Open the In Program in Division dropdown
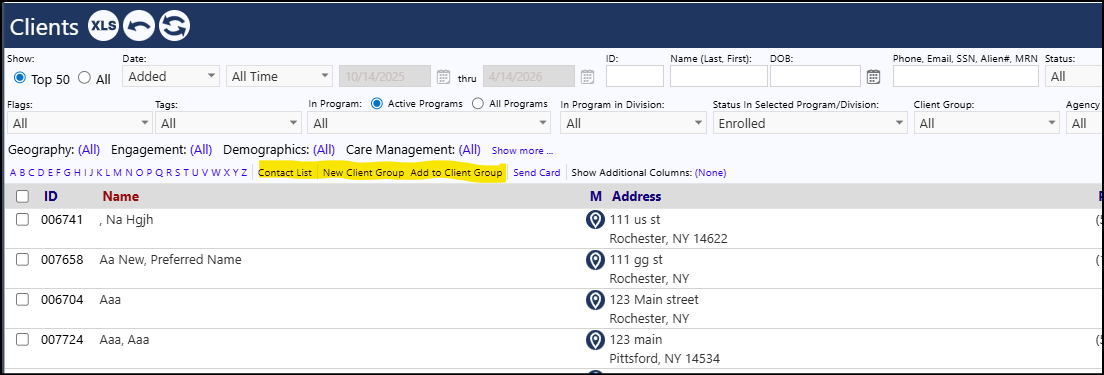Screen dimensions: 1104x375 point(633,123)
